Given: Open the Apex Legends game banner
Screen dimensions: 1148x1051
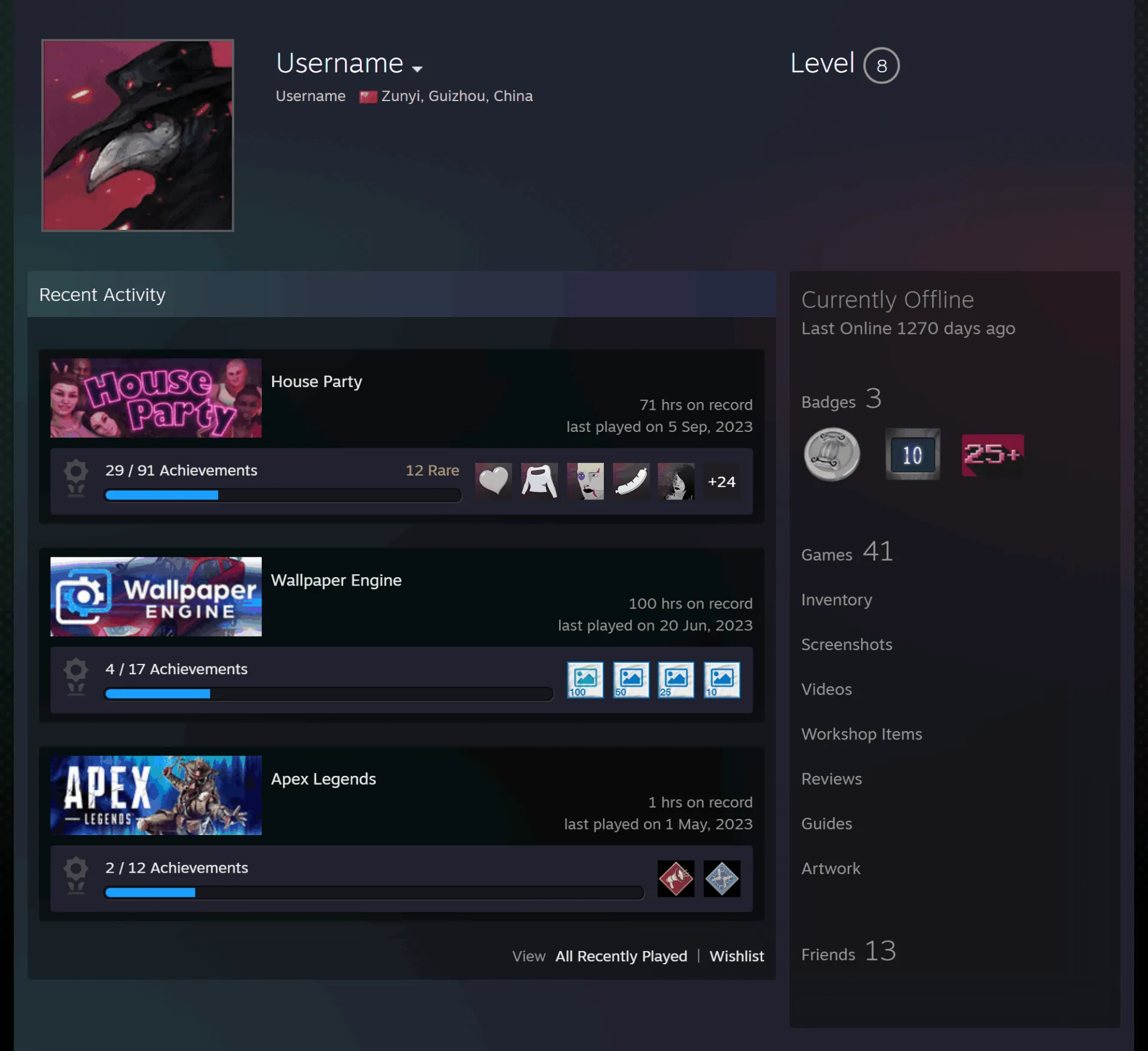Looking at the screenshot, I should click(x=156, y=795).
